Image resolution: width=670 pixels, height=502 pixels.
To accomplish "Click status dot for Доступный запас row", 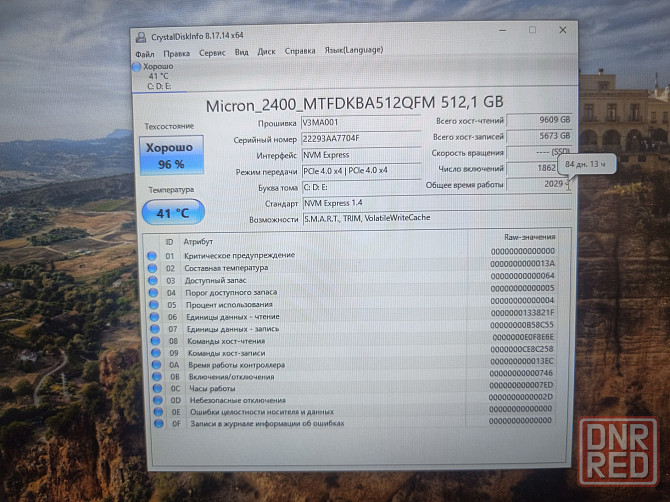I will click(x=153, y=281).
